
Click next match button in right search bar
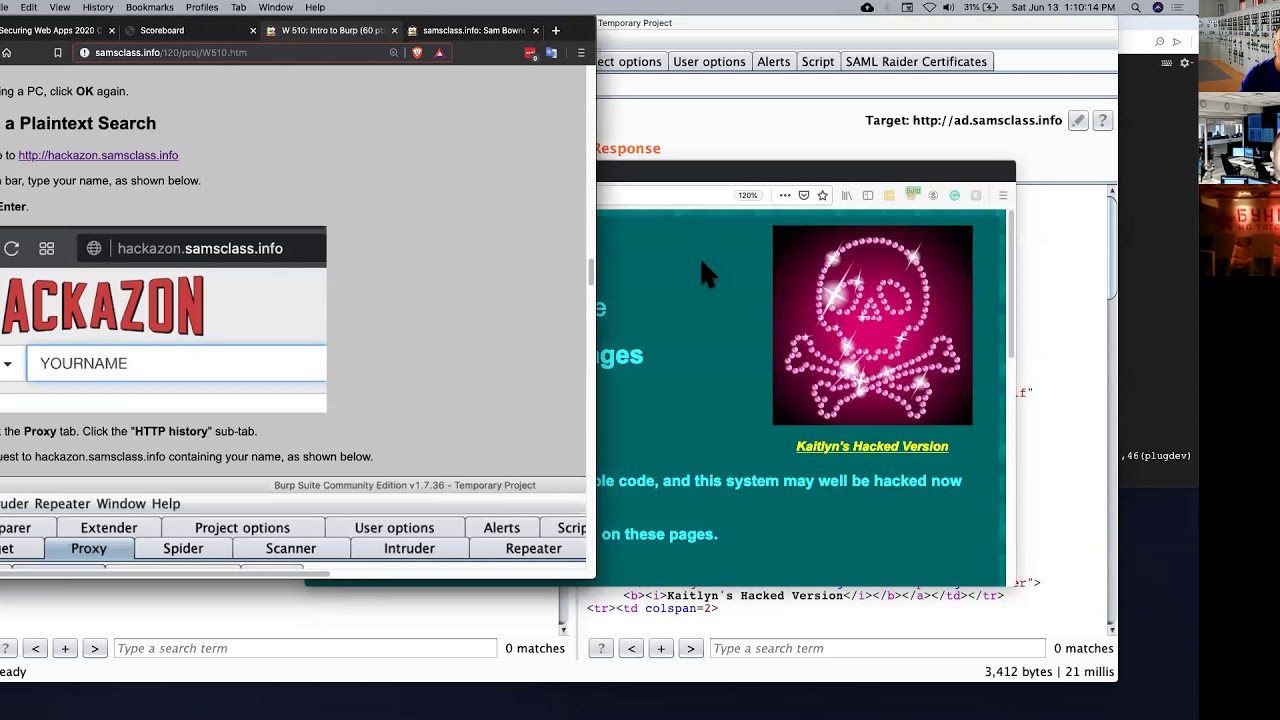point(690,649)
